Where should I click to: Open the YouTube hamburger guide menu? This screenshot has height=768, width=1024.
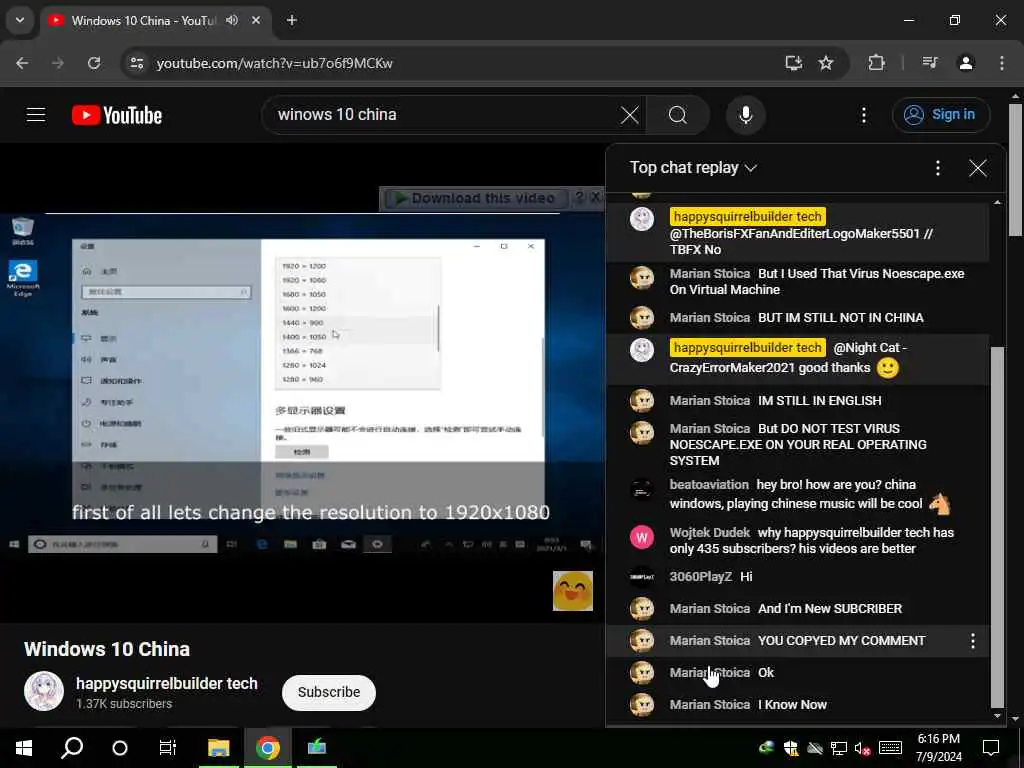point(36,115)
